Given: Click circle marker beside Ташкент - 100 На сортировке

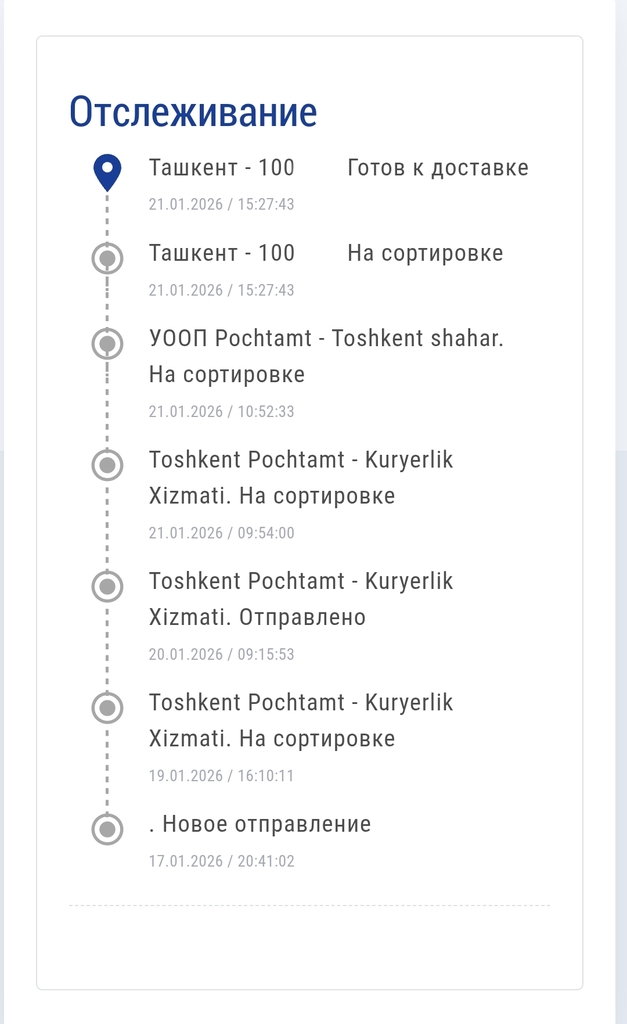Looking at the screenshot, I should point(107,259).
